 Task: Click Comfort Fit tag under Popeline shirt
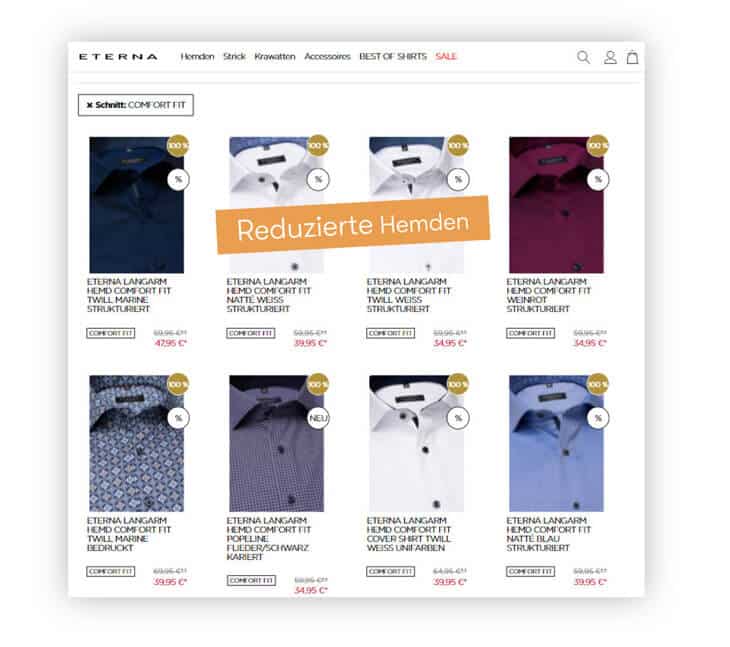click(x=251, y=580)
